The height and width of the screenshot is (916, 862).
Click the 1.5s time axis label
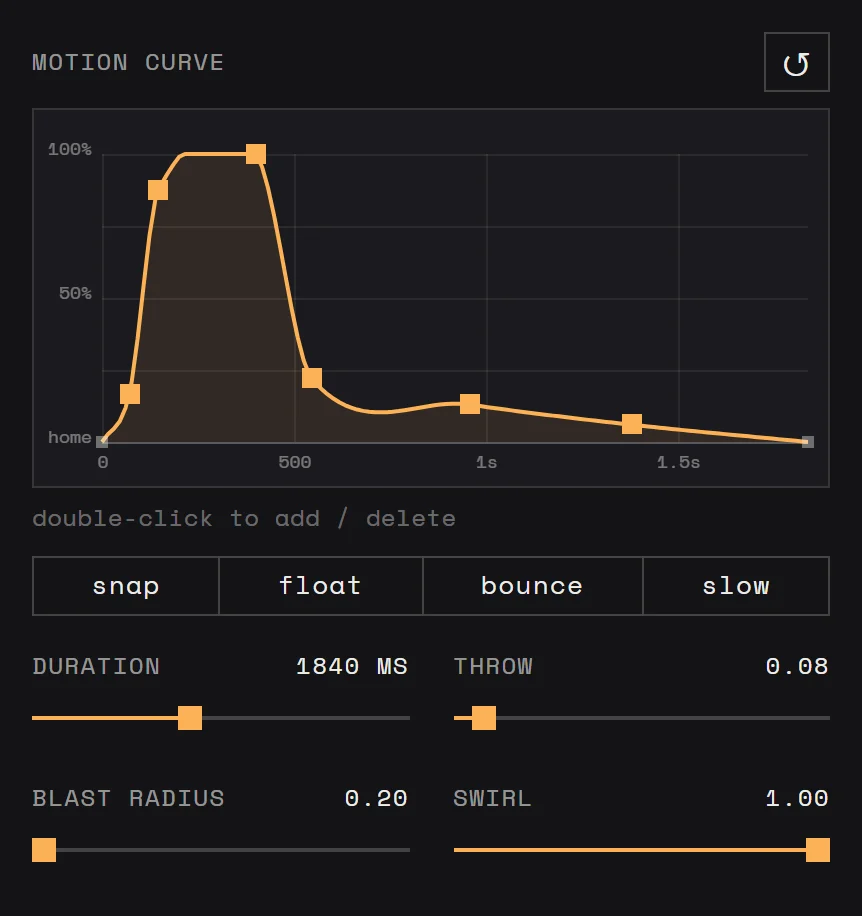click(x=678, y=463)
